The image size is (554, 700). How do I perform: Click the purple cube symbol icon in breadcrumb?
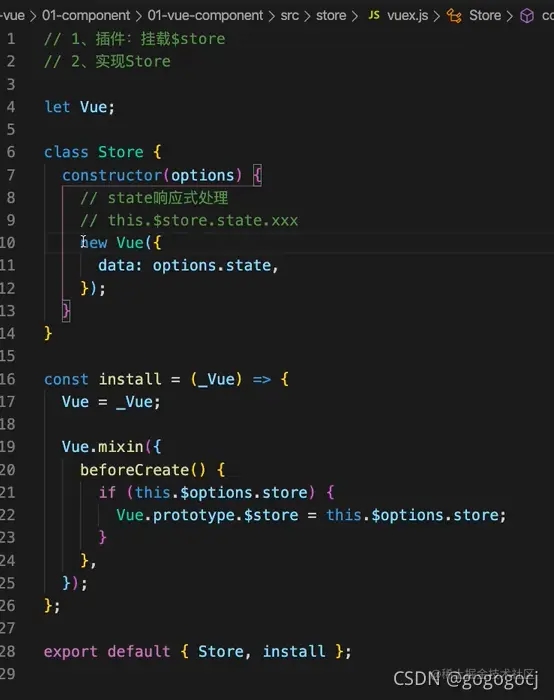[x=527, y=16]
